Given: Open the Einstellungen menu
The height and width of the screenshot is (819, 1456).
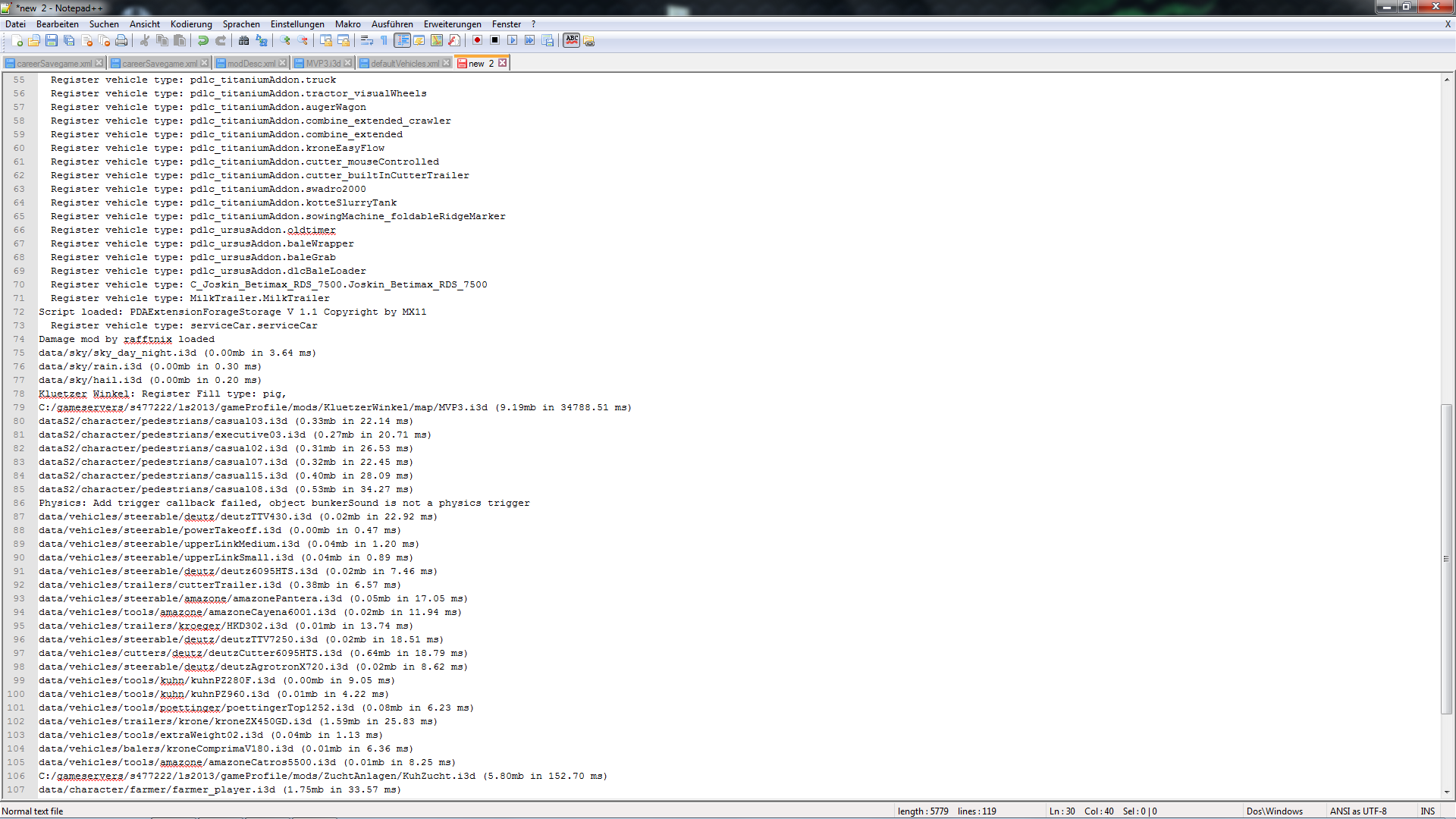Looking at the screenshot, I should 297,24.
